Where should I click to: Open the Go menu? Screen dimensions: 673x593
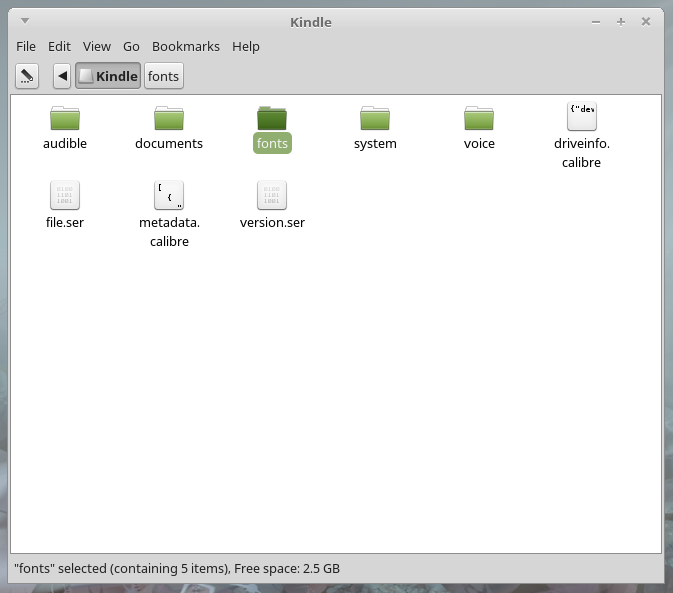(131, 46)
